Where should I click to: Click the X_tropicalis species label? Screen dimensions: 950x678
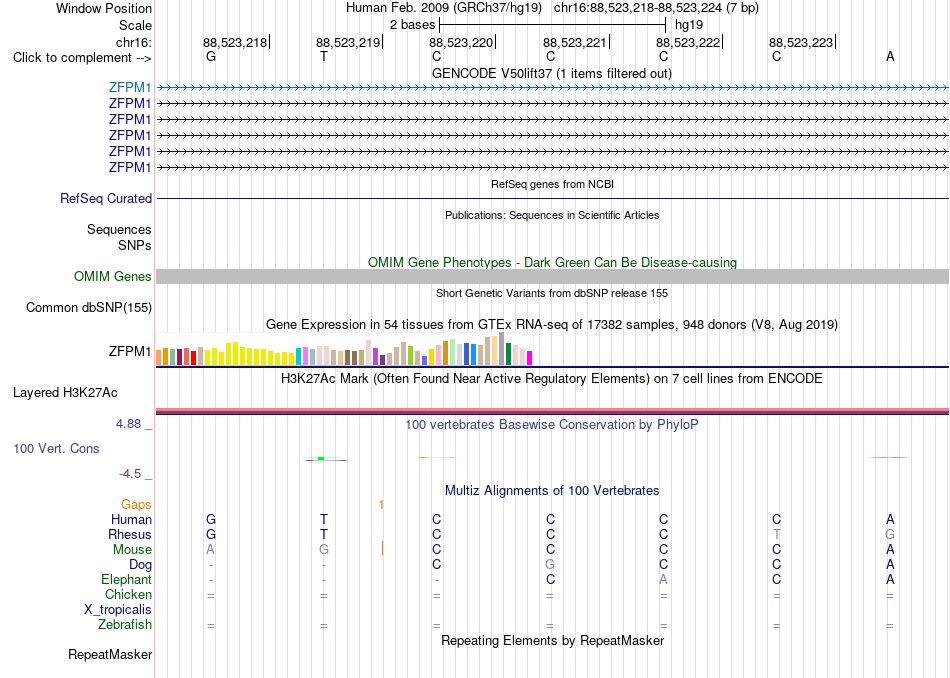point(118,610)
